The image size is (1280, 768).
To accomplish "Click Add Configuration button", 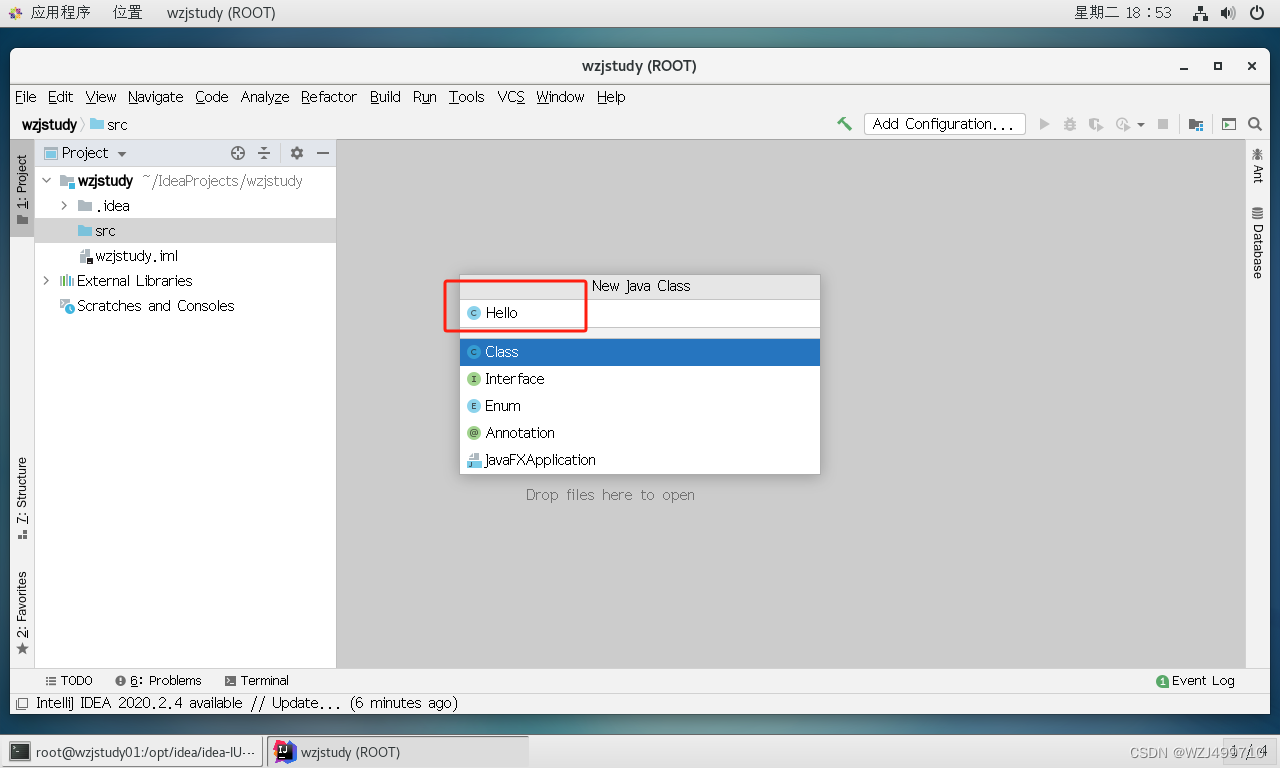I will 945,124.
